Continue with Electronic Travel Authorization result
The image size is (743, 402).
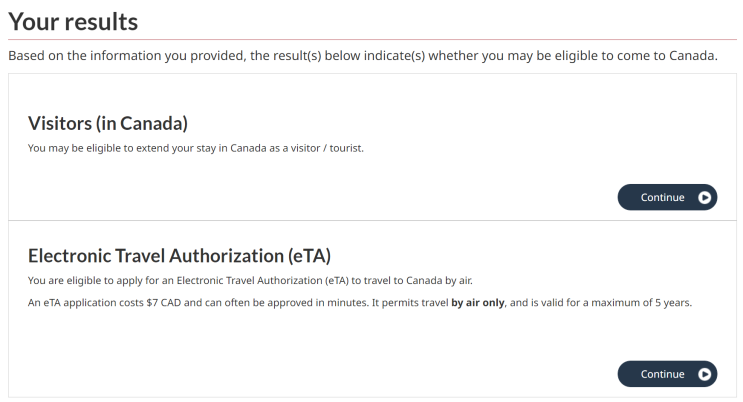pyautogui.click(x=667, y=374)
